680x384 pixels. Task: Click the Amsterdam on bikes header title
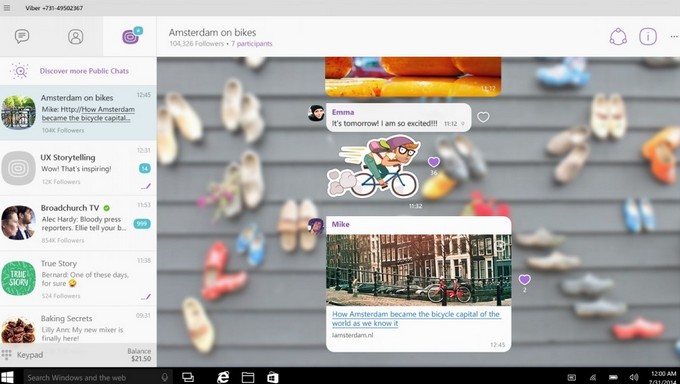[x=212, y=33]
